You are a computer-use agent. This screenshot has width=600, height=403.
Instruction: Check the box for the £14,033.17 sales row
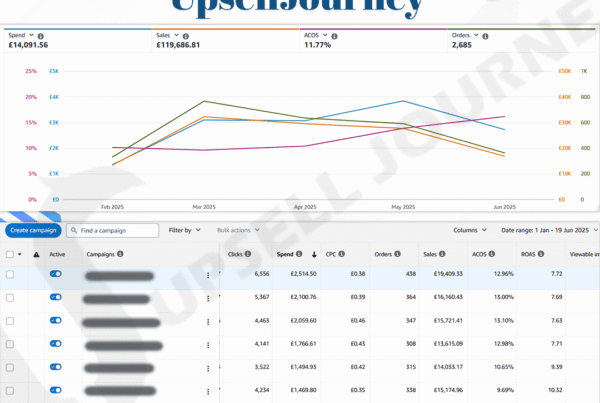pyautogui.click(x=10, y=368)
